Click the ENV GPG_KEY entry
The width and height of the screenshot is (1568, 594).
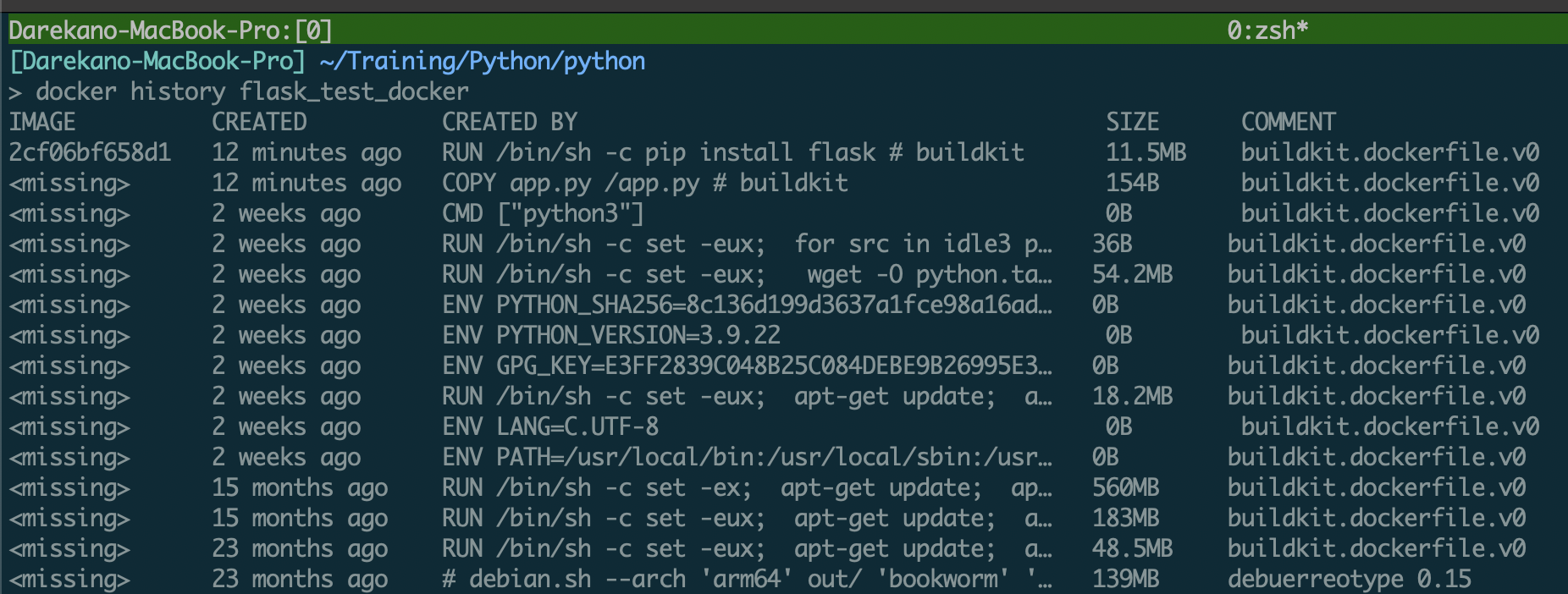click(x=747, y=366)
